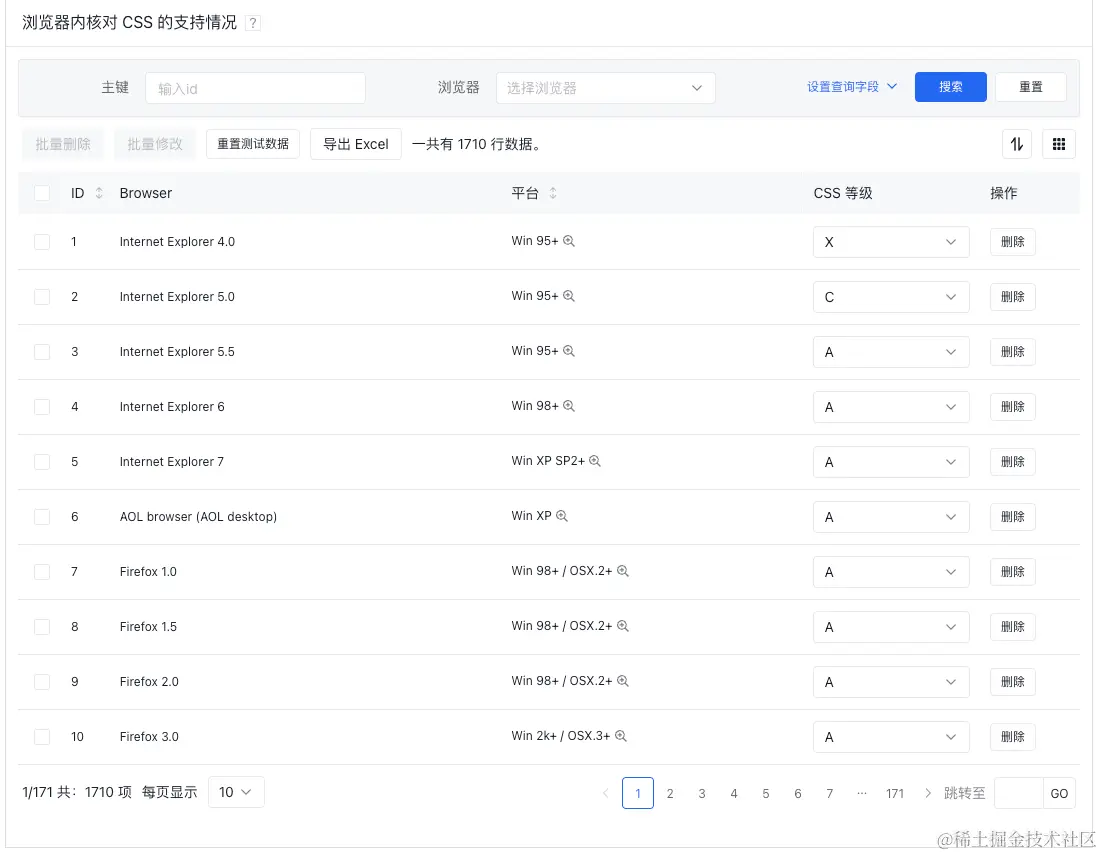Click magnifier icon next to Win XP in AOL row
This screenshot has height=856, width=1103.
[562, 516]
